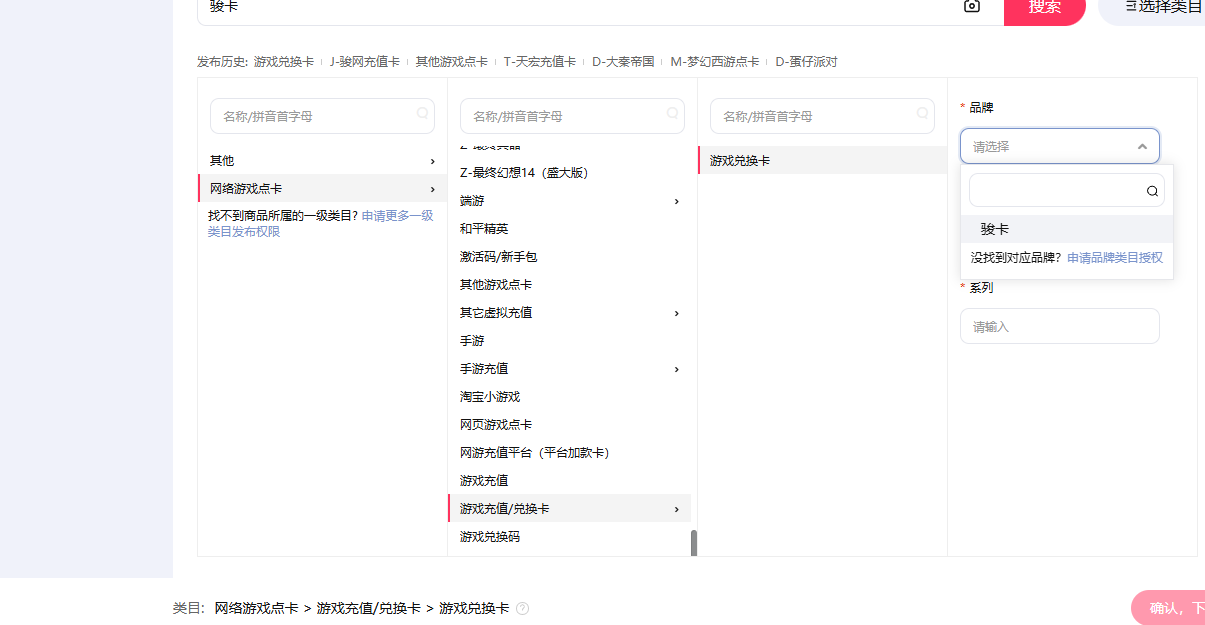Click the camera image search icon
The image size is (1205, 625).
(971, 6)
